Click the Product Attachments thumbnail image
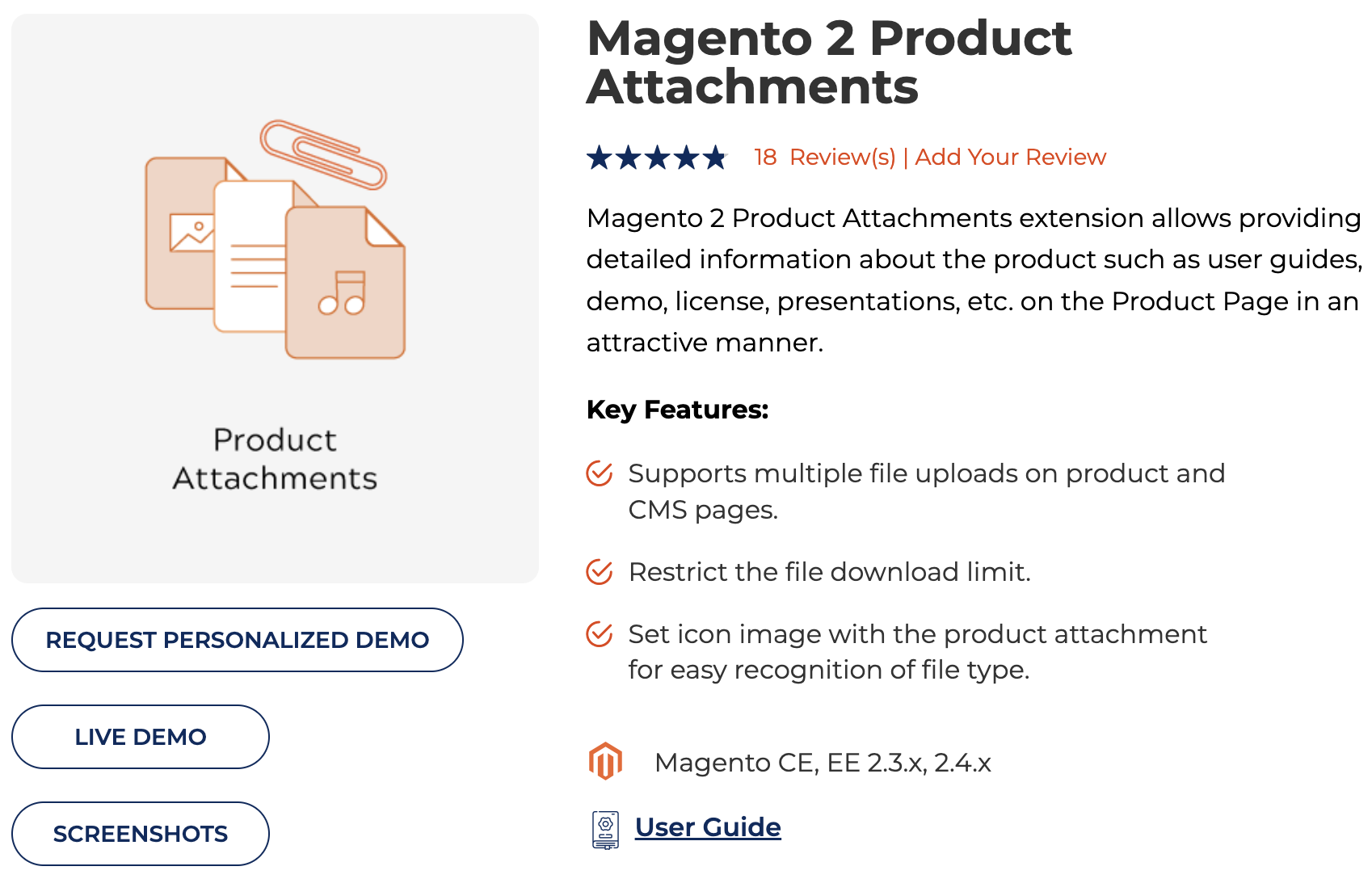The height and width of the screenshot is (879, 1372). click(275, 295)
